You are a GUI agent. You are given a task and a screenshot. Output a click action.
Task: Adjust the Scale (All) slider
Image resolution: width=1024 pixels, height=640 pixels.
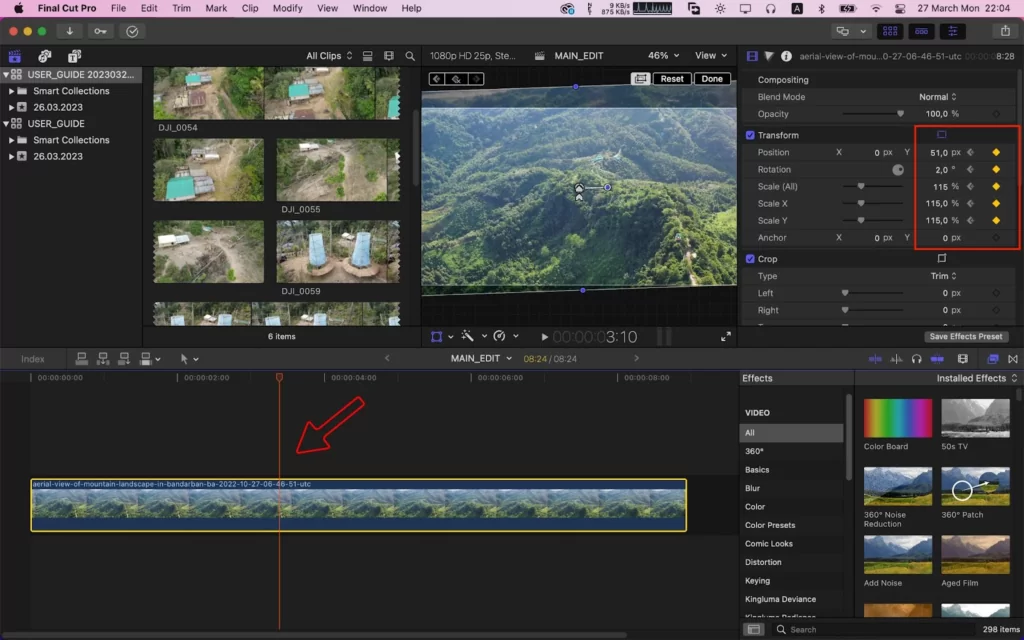pyautogui.click(x=873, y=187)
